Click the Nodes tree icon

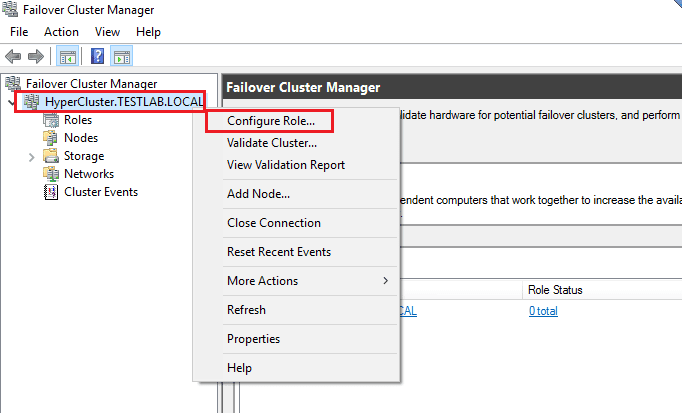click(x=50, y=138)
